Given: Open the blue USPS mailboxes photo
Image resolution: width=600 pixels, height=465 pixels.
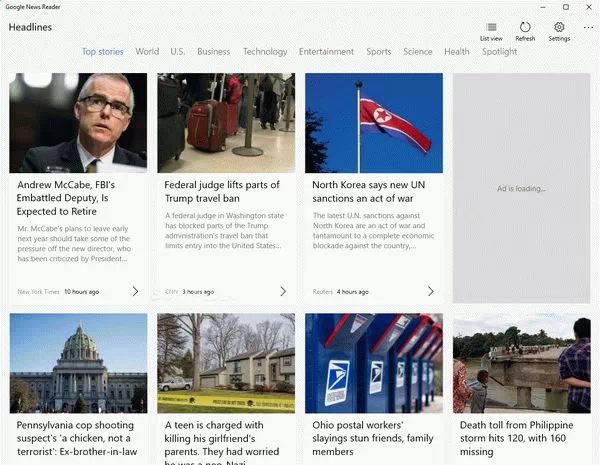Looking at the screenshot, I should [374, 363].
